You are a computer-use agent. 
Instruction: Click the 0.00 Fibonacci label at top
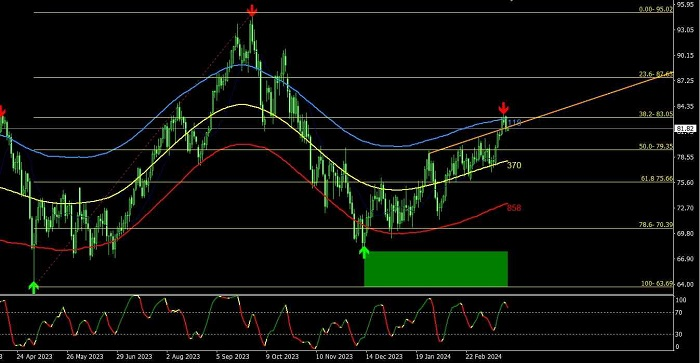(x=655, y=9)
